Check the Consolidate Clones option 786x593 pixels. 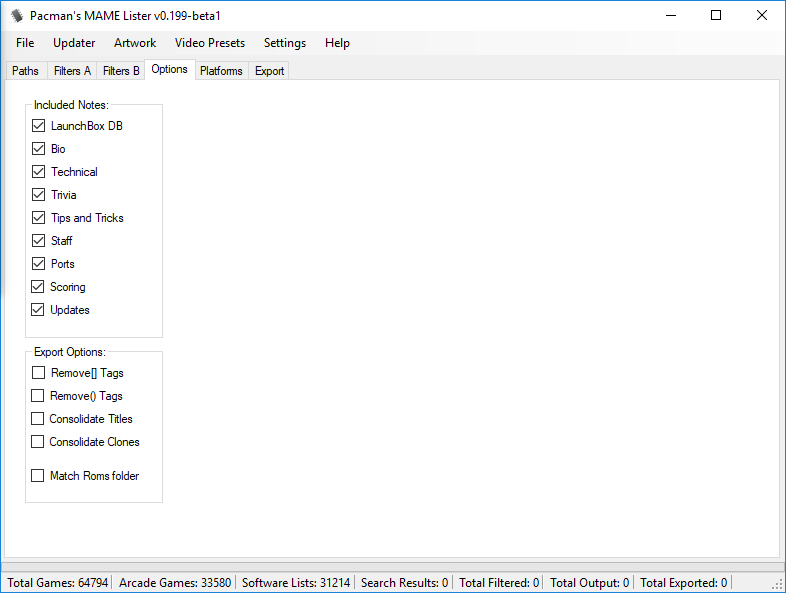38,442
